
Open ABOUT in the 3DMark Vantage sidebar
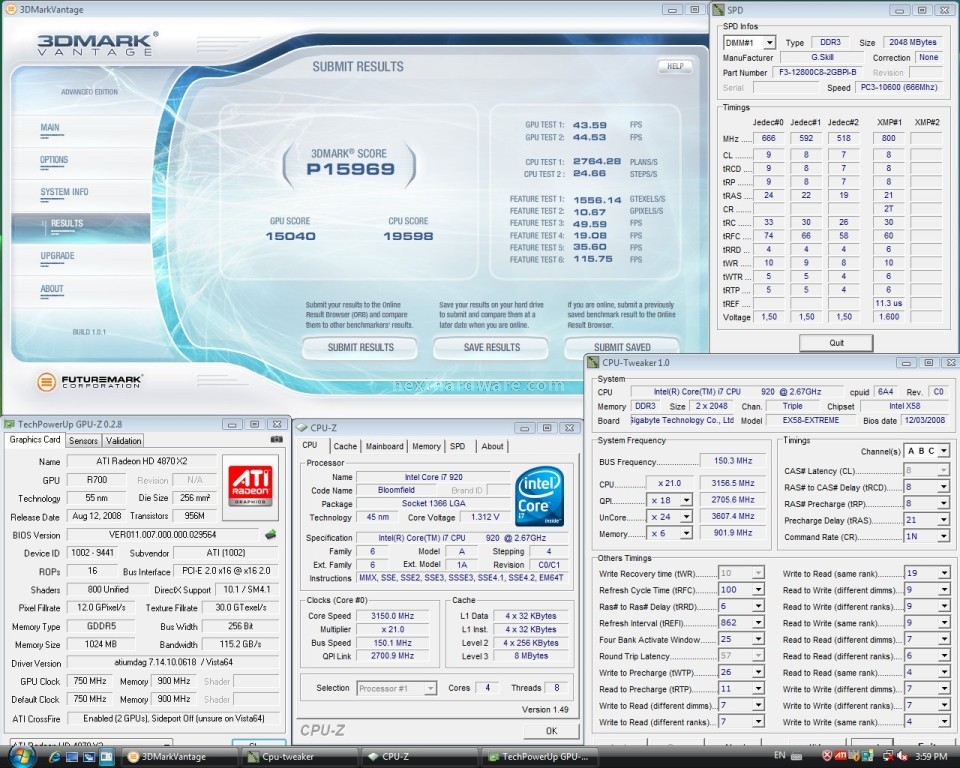(x=52, y=289)
